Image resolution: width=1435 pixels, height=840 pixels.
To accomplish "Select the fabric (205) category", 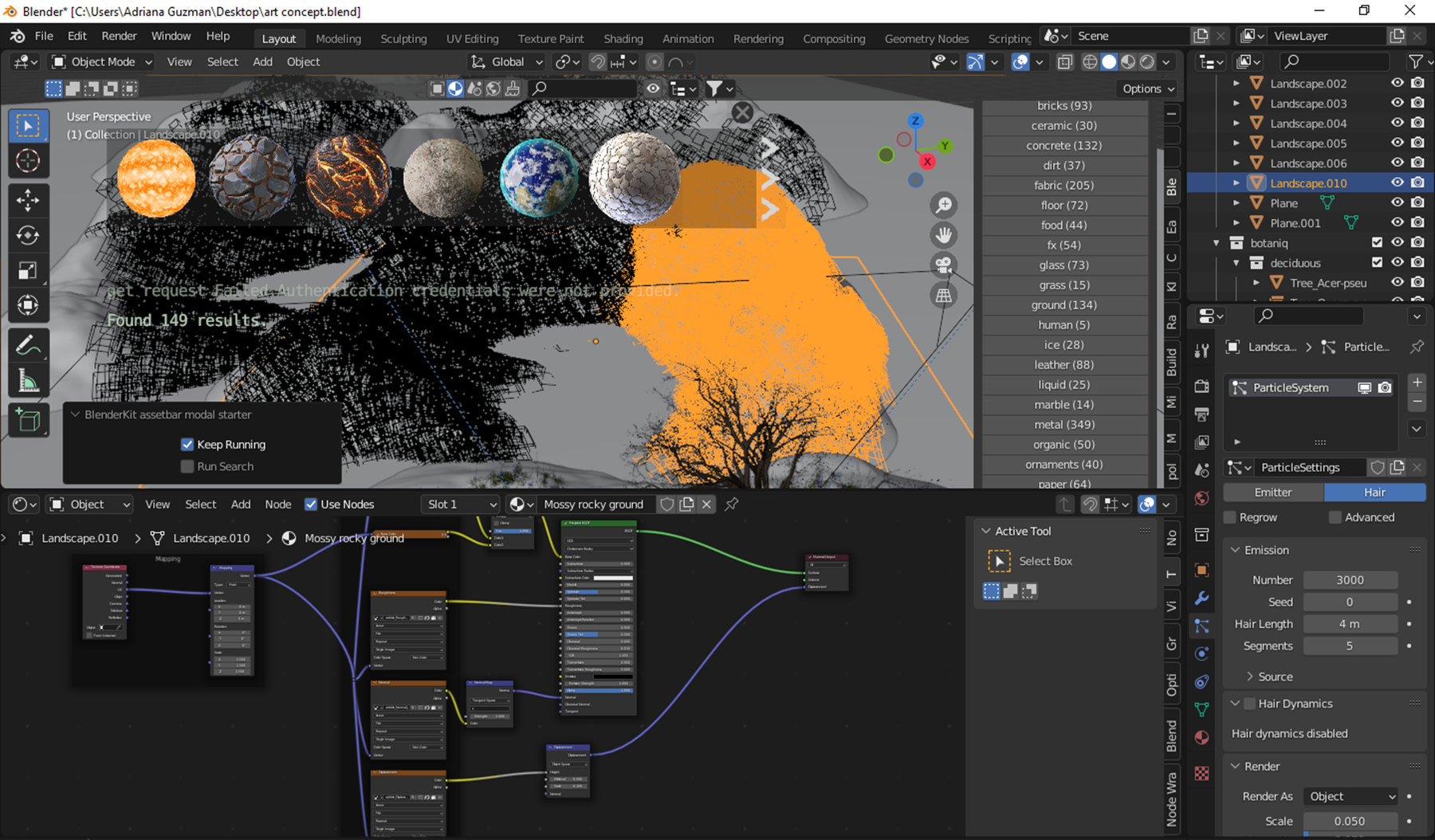I will [x=1064, y=186].
